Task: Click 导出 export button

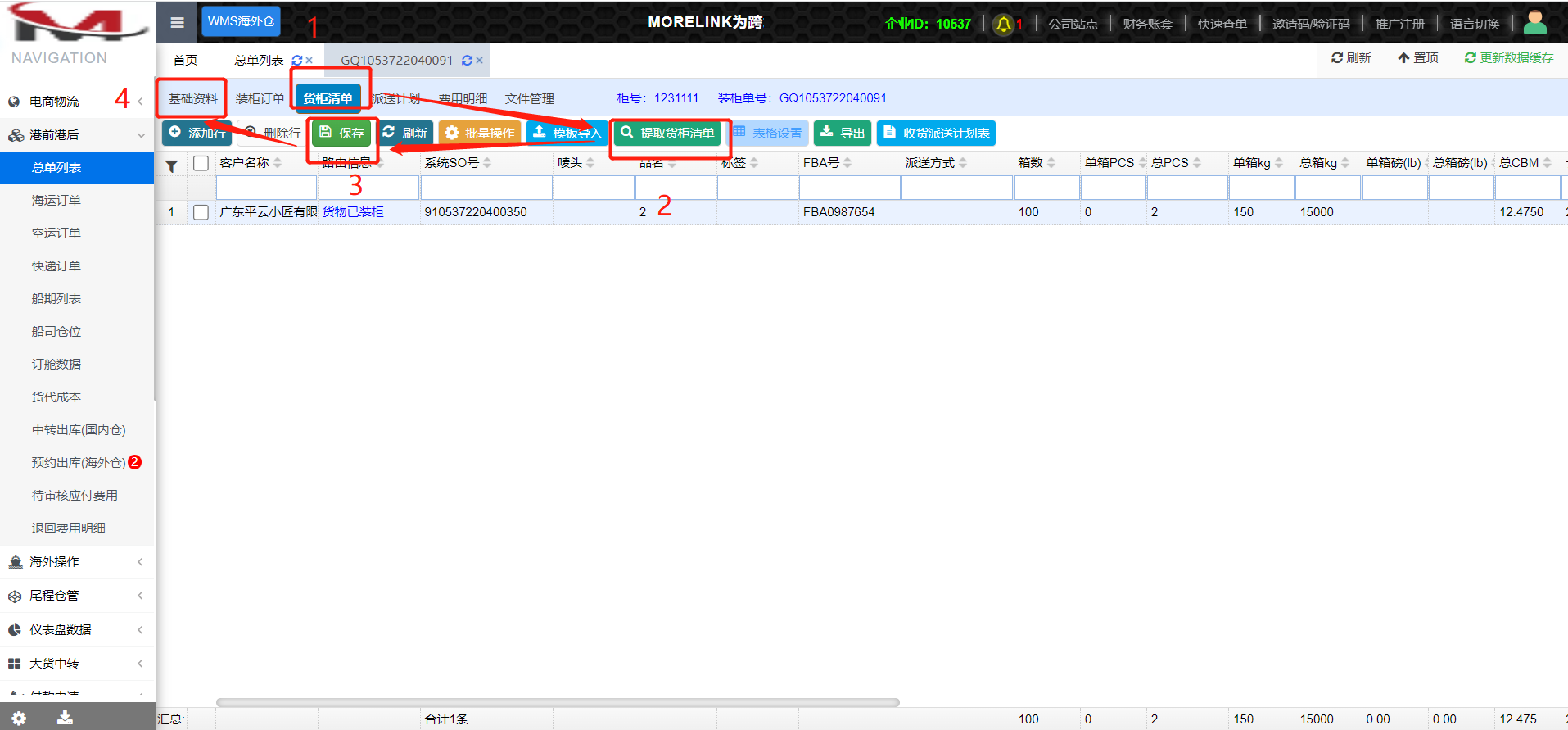Action: click(x=843, y=133)
